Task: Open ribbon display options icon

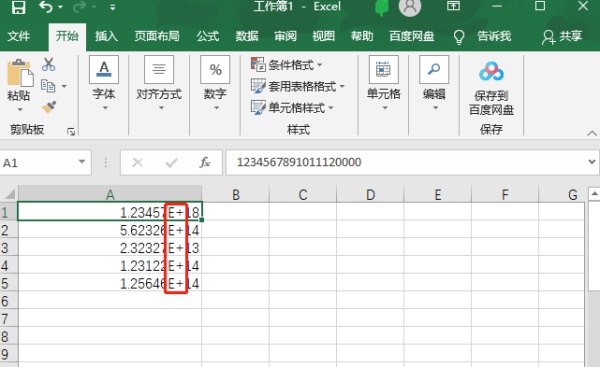Action: coord(453,6)
